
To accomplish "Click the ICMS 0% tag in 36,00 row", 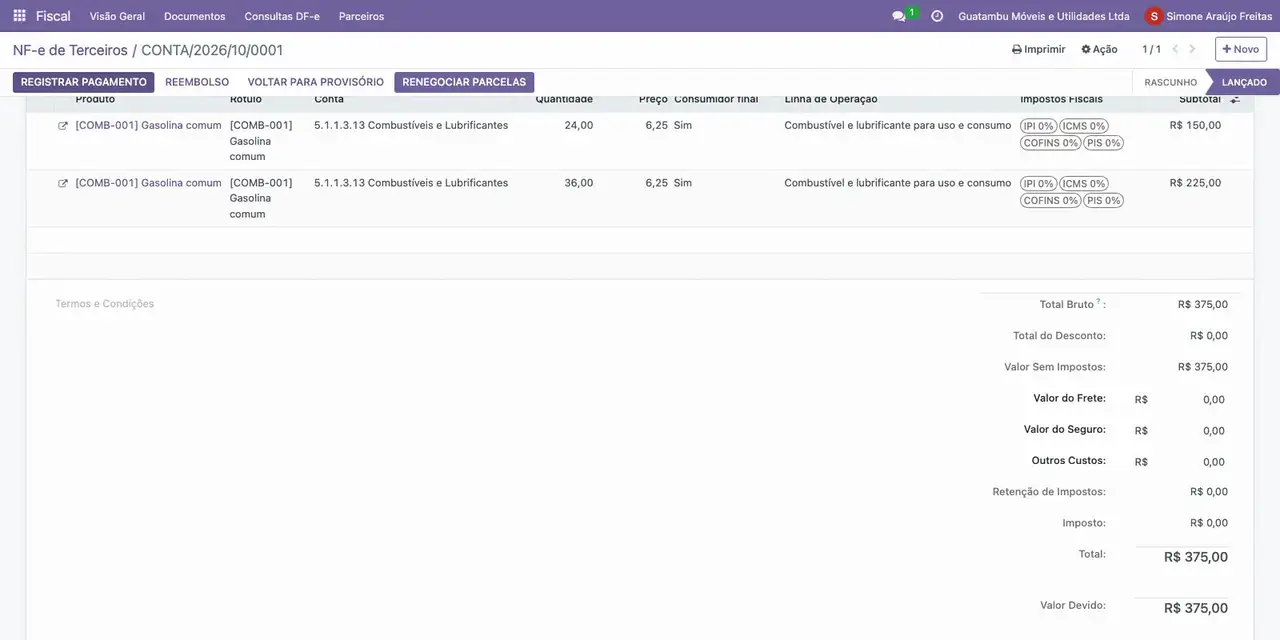I will [1083, 184].
